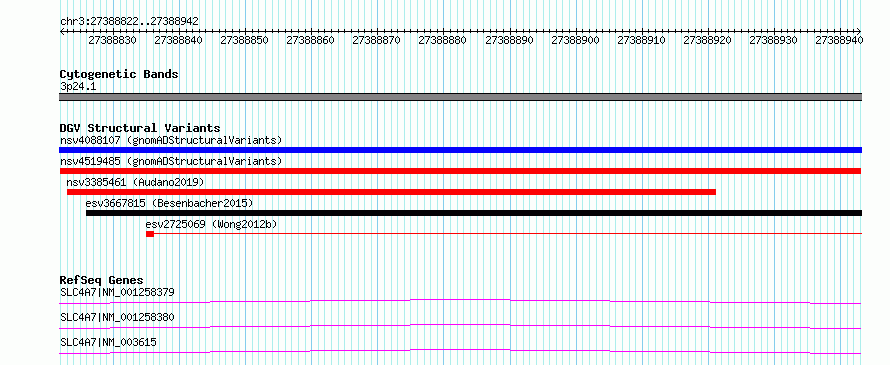This screenshot has width=890, height=365.
Task: Click ruler position 27388850
Action: 244,40
